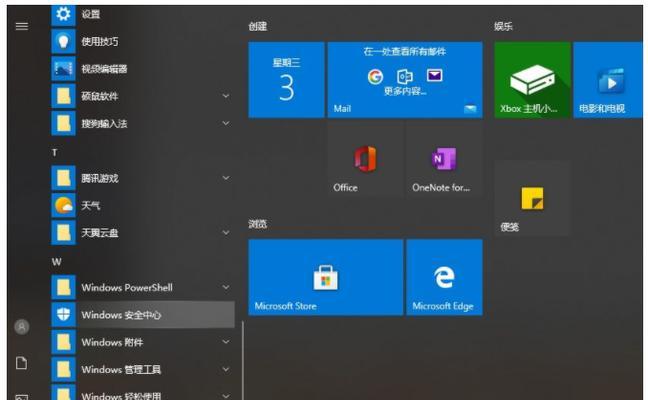The image size is (648, 400).
Task: Open the 便笺 sticky notes tile
Action: pos(532,199)
